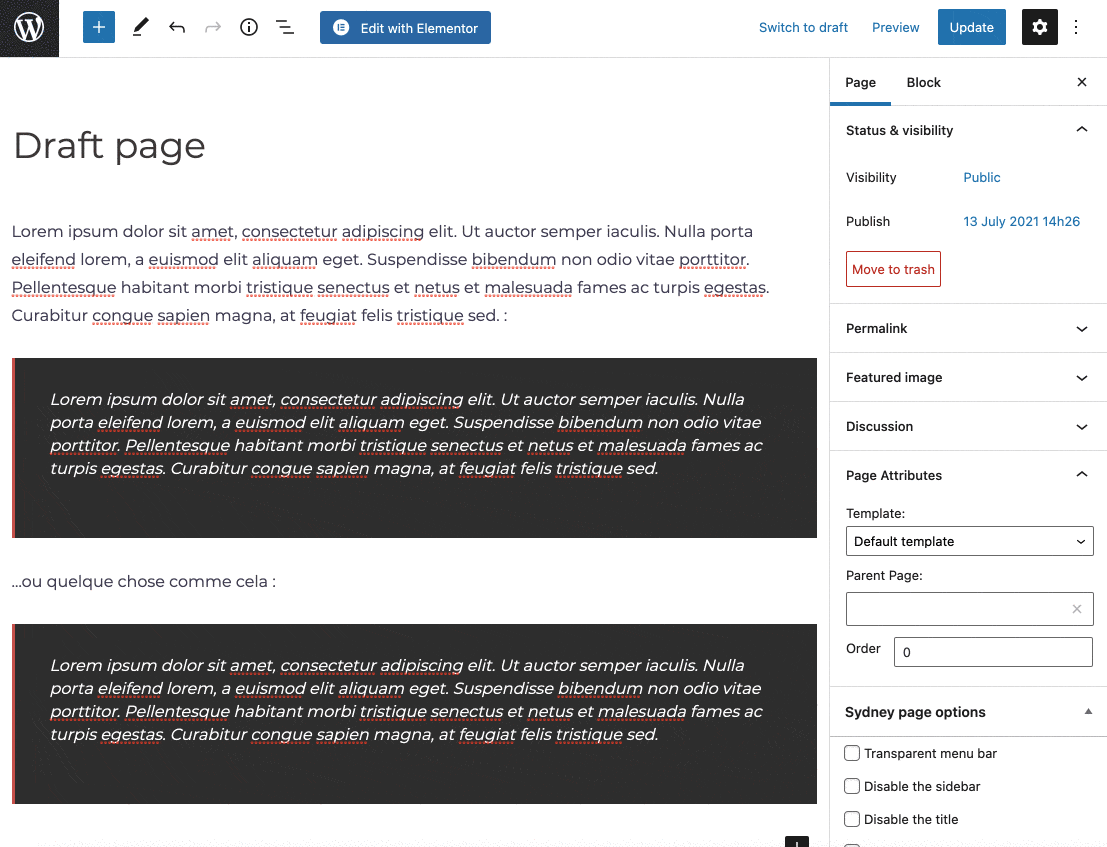1107x847 pixels.
Task: Expand the Featured image section
Action: click(x=967, y=377)
